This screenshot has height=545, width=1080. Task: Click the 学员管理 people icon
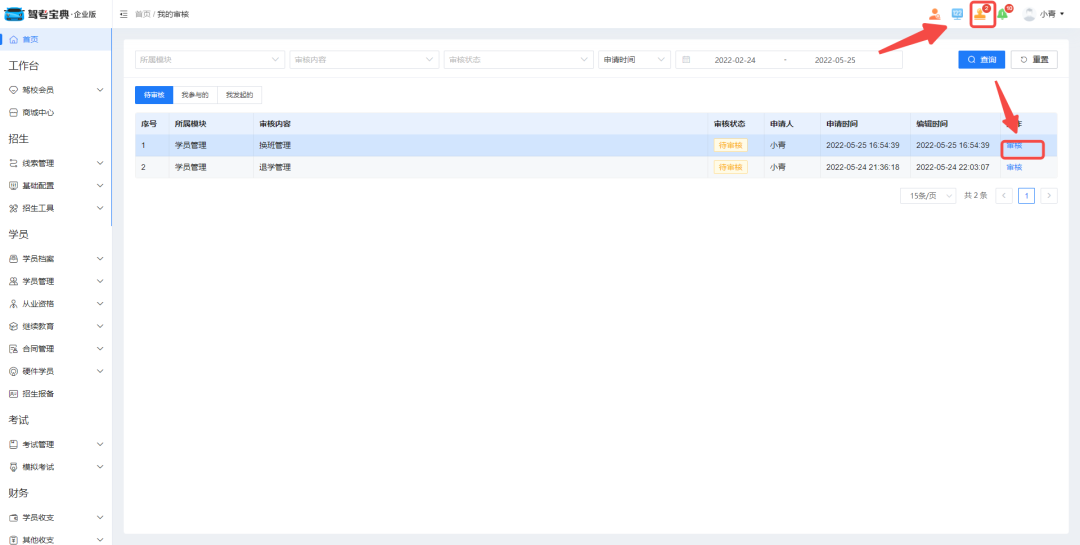(13, 281)
